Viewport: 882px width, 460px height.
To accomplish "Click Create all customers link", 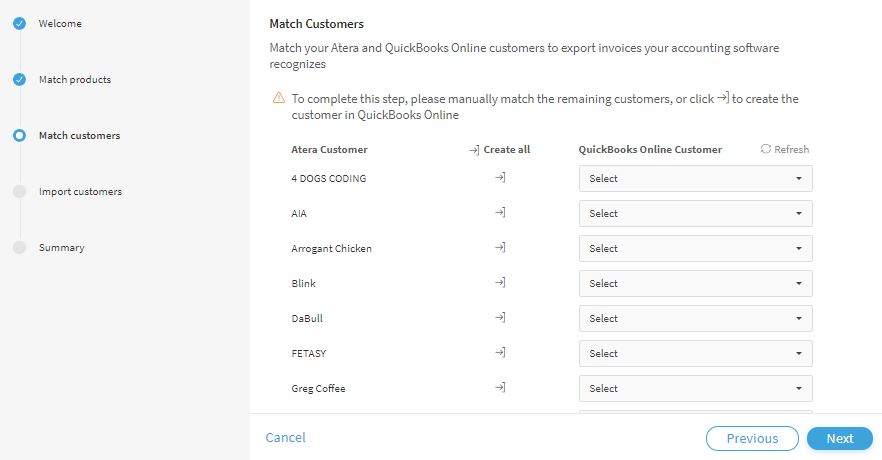I will click(500, 150).
